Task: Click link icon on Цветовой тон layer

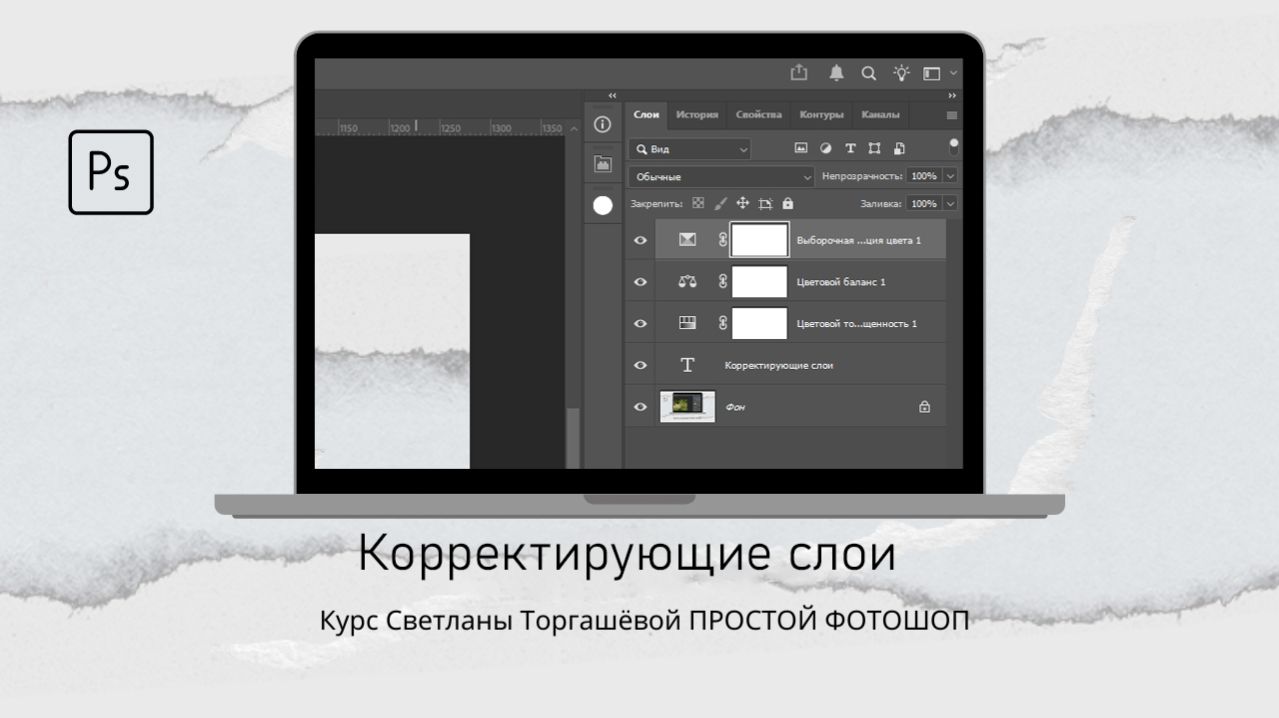Action: tap(722, 323)
